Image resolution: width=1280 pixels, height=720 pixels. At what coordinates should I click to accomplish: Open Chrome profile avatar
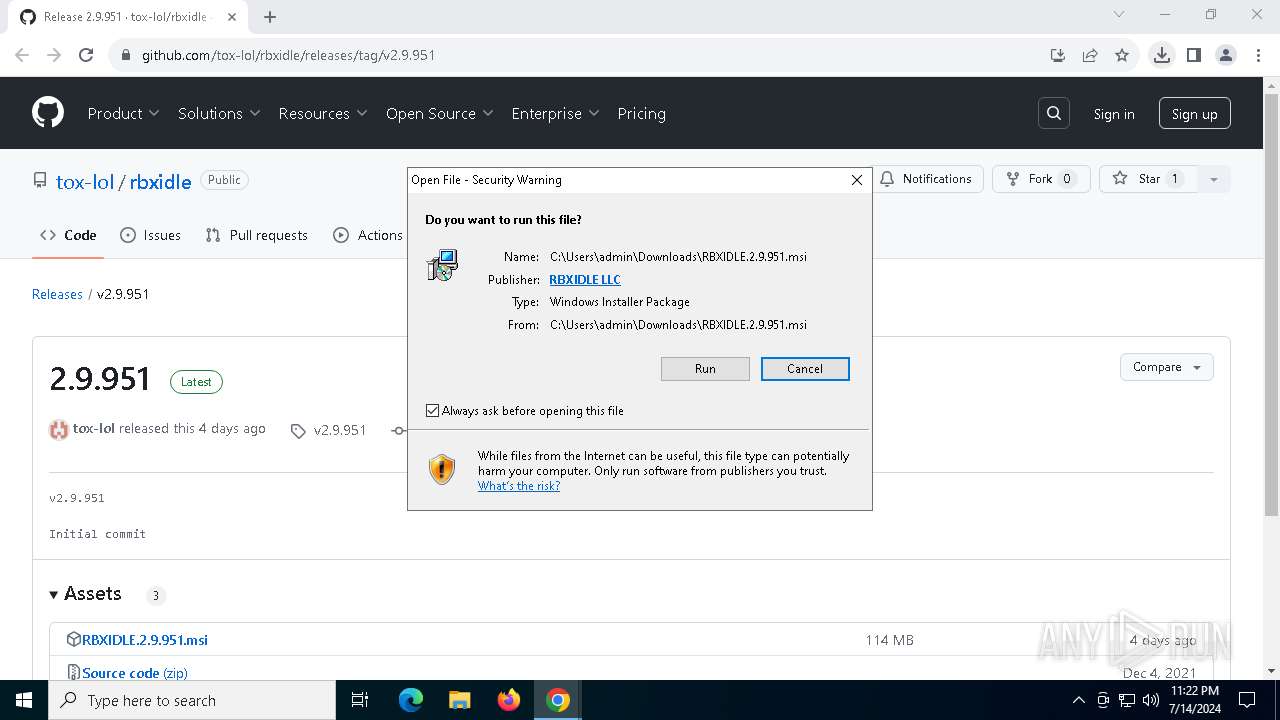1226,55
